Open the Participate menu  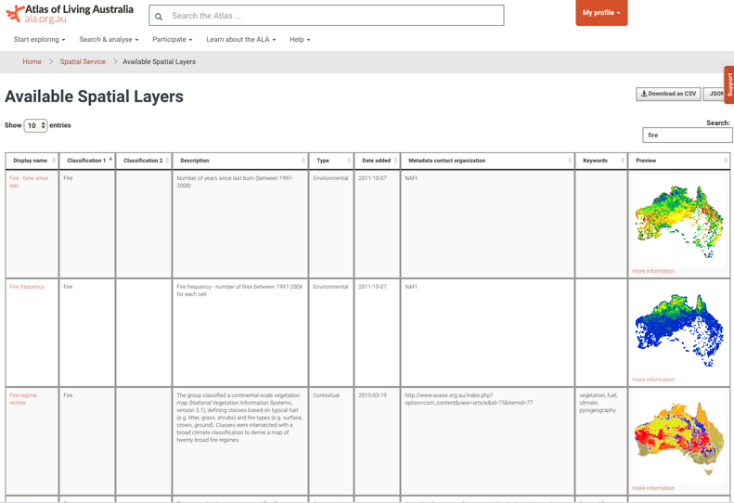pyautogui.click(x=172, y=40)
